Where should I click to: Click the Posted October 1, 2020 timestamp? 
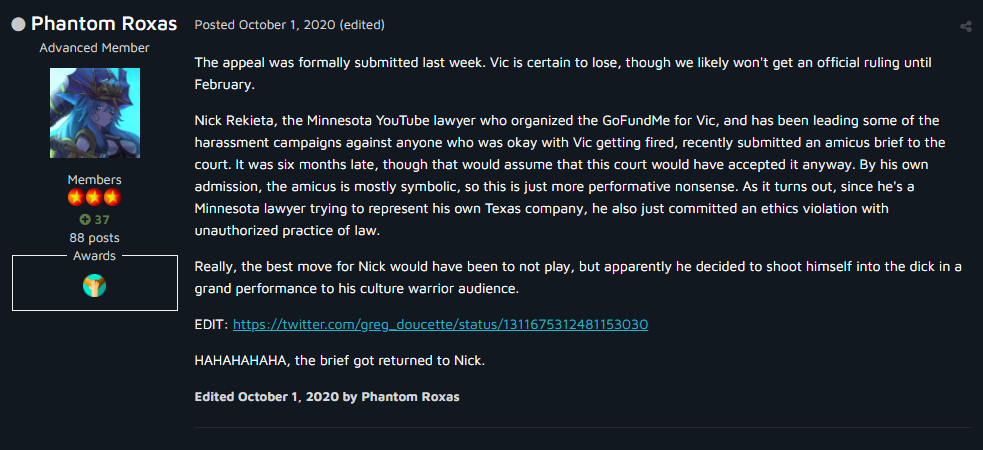(265, 25)
